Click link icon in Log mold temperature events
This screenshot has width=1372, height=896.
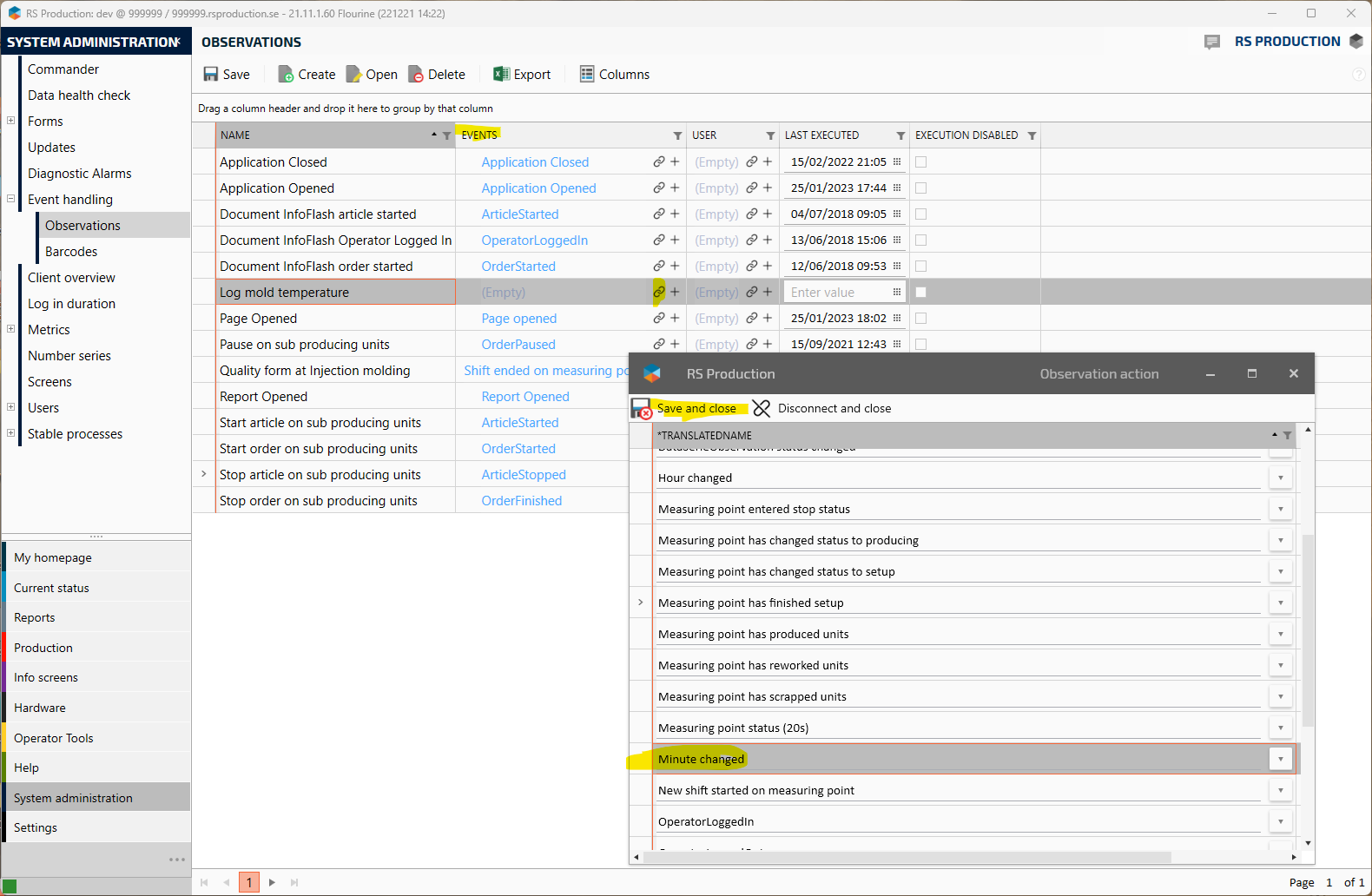pos(659,293)
